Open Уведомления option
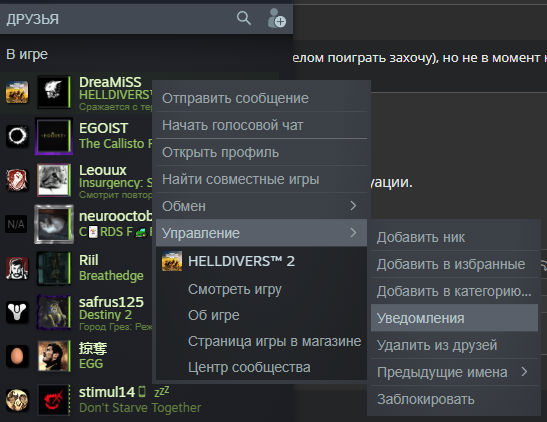Image resolution: width=547 pixels, height=422 pixels. tap(454, 318)
